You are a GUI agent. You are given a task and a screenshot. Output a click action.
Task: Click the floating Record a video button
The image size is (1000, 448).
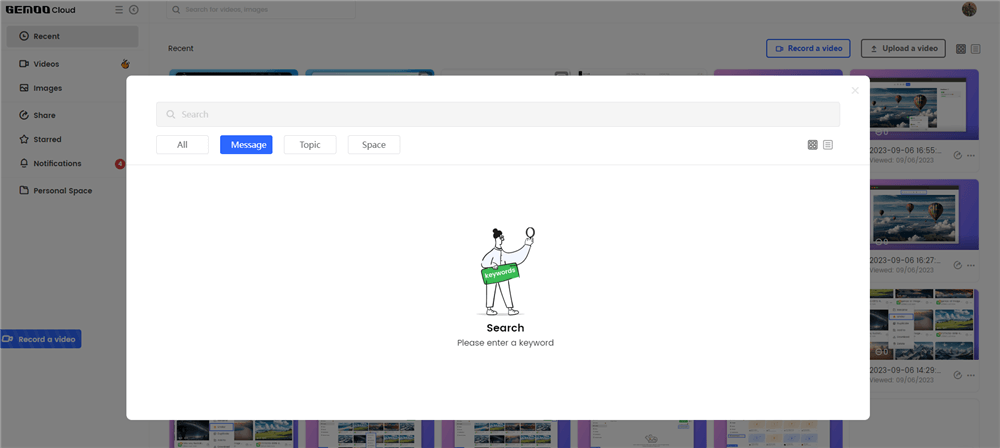[x=41, y=339]
